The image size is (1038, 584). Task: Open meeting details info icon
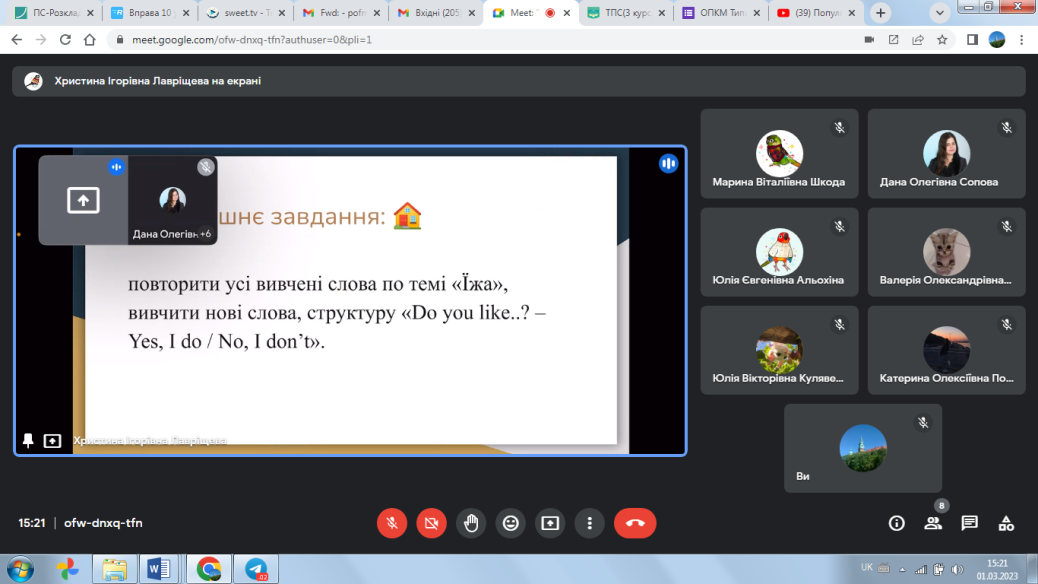pyautogui.click(x=896, y=523)
